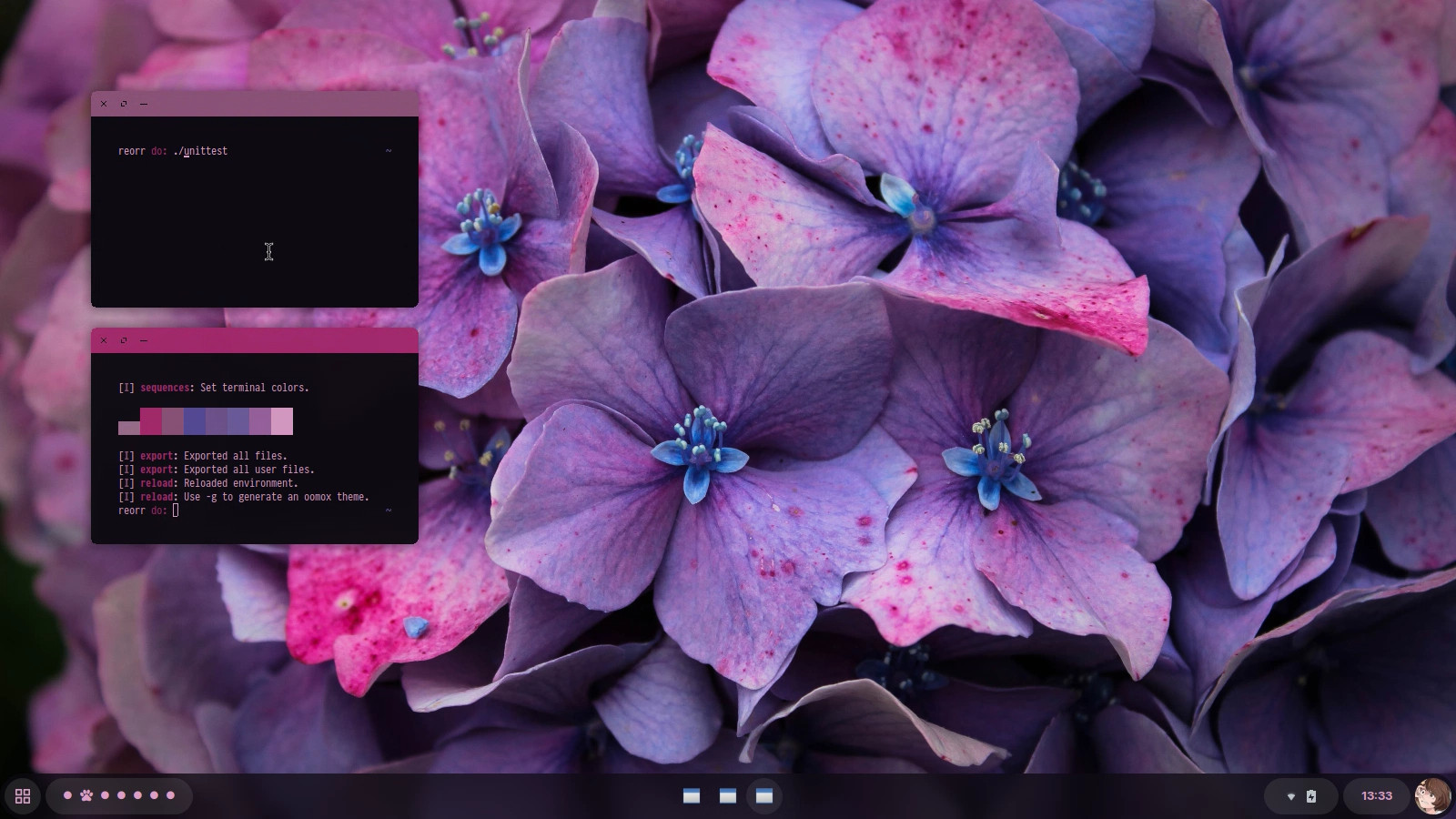Minimize the upper unittest terminal window

click(144, 104)
